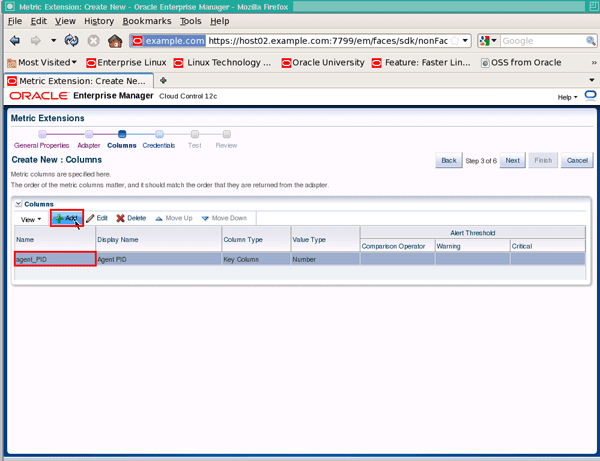Screen dimensions: 600x461
Task: Open the back-forward history dropdown arrow
Action: [54, 41]
